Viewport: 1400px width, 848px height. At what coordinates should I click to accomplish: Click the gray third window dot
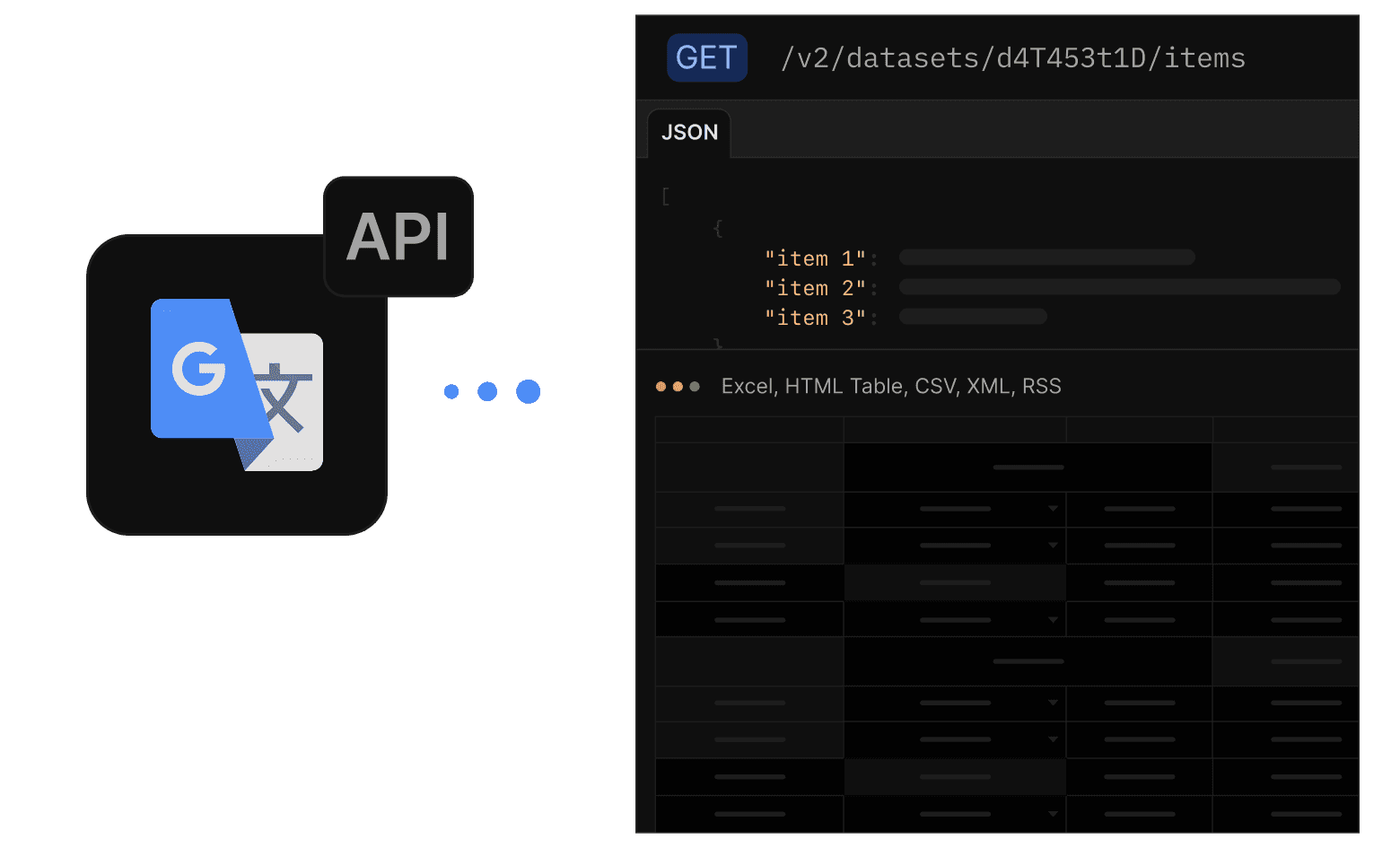coord(695,387)
